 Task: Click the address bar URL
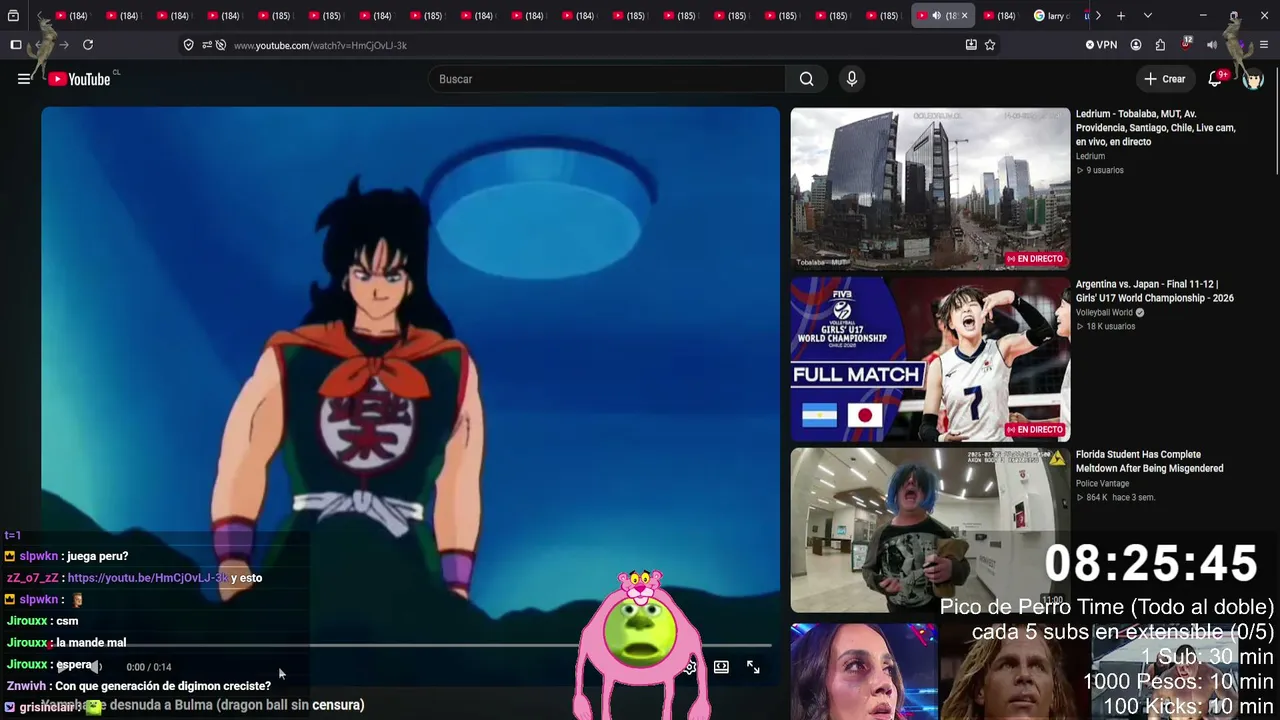click(320, 45)
